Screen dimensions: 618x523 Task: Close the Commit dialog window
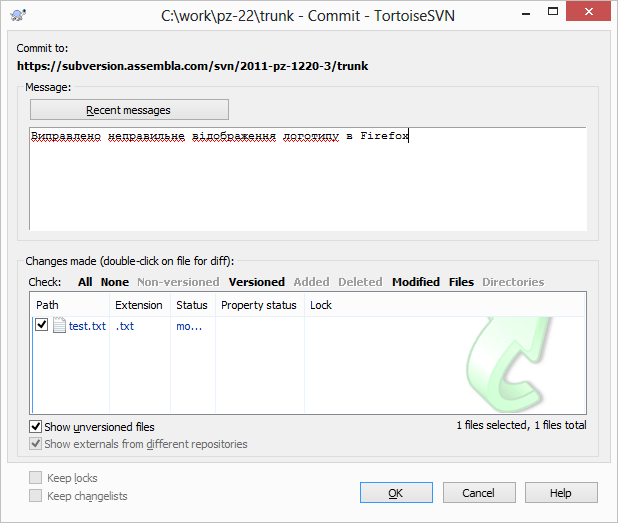(588, 11)
